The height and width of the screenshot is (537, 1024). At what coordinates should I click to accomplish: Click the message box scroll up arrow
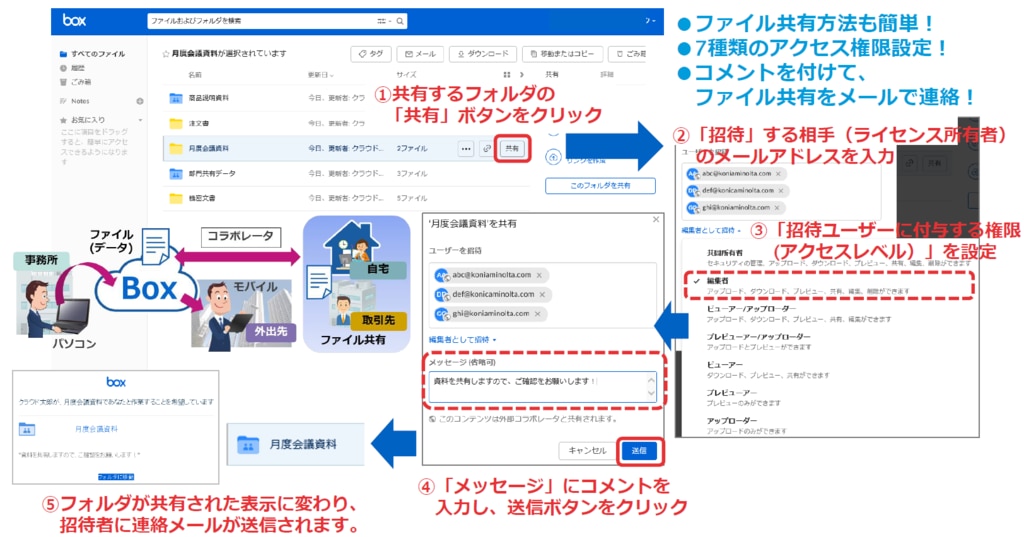pyautogui.click(x=650, y=380)
